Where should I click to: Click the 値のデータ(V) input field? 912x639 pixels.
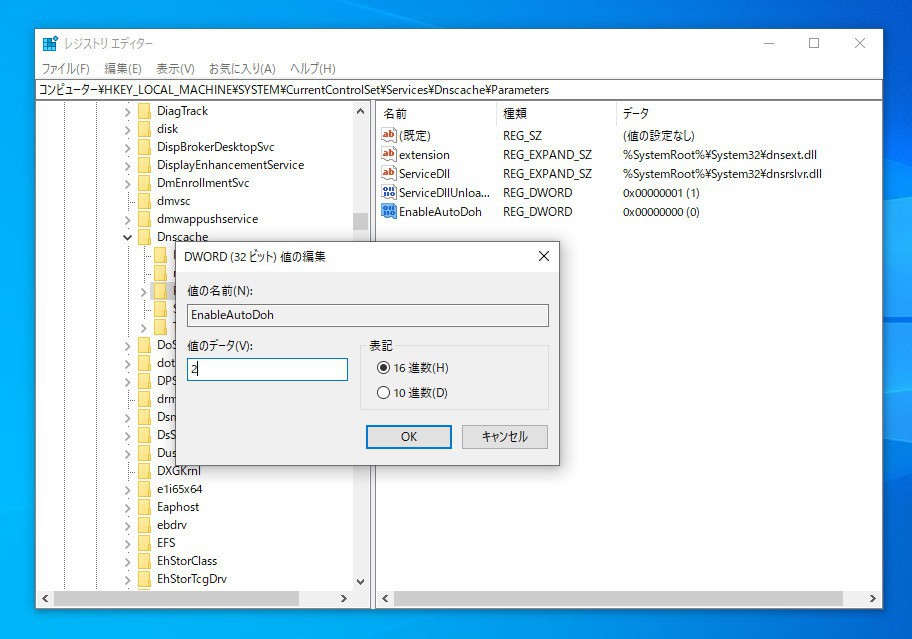tap(267, 369)
